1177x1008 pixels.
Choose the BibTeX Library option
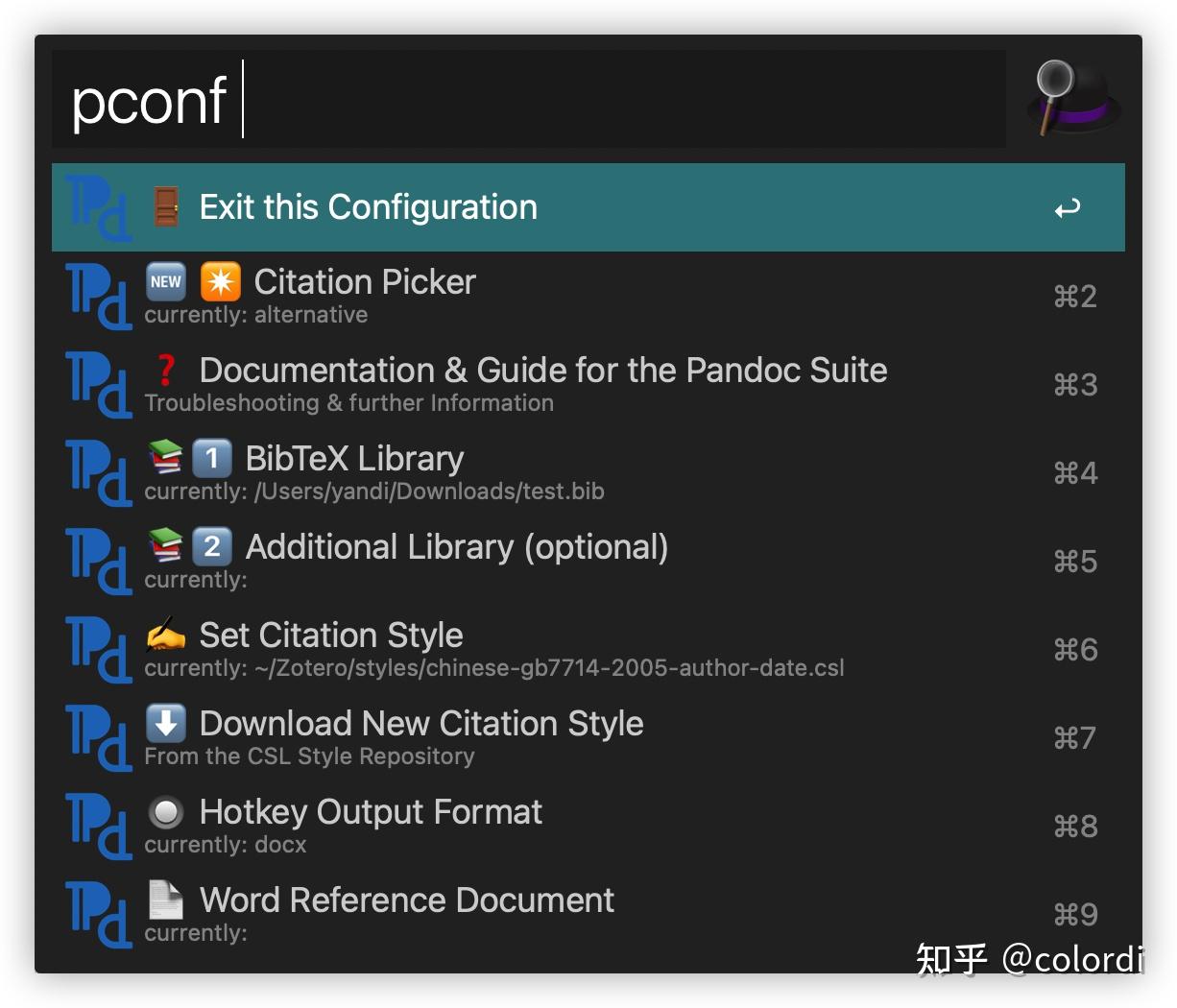click(354, 459)
